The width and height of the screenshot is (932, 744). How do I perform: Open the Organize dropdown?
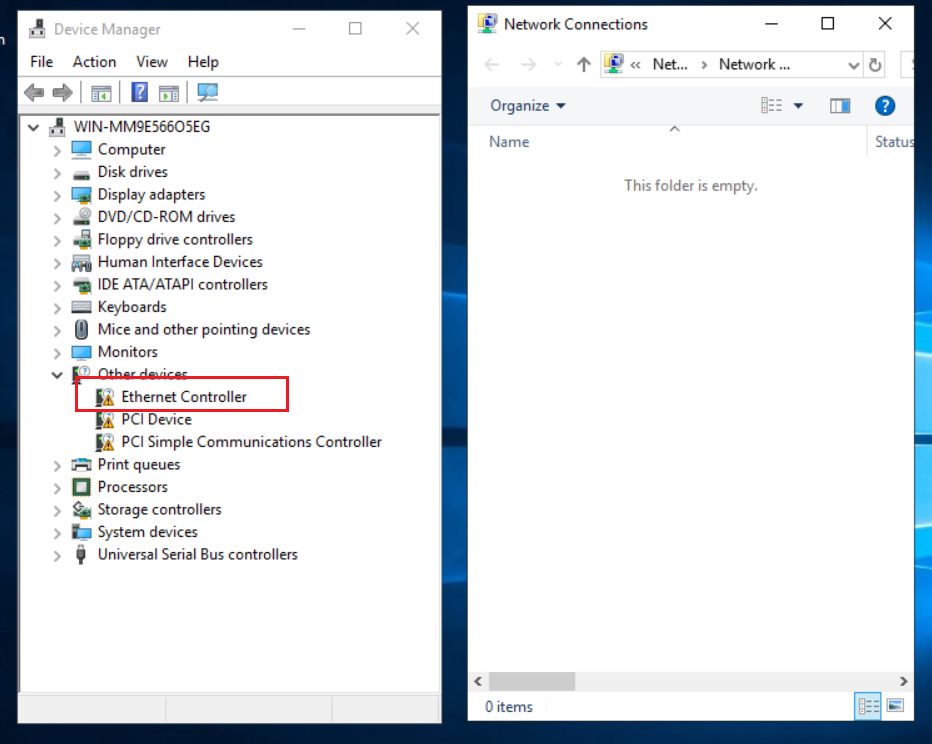[527, 106]
